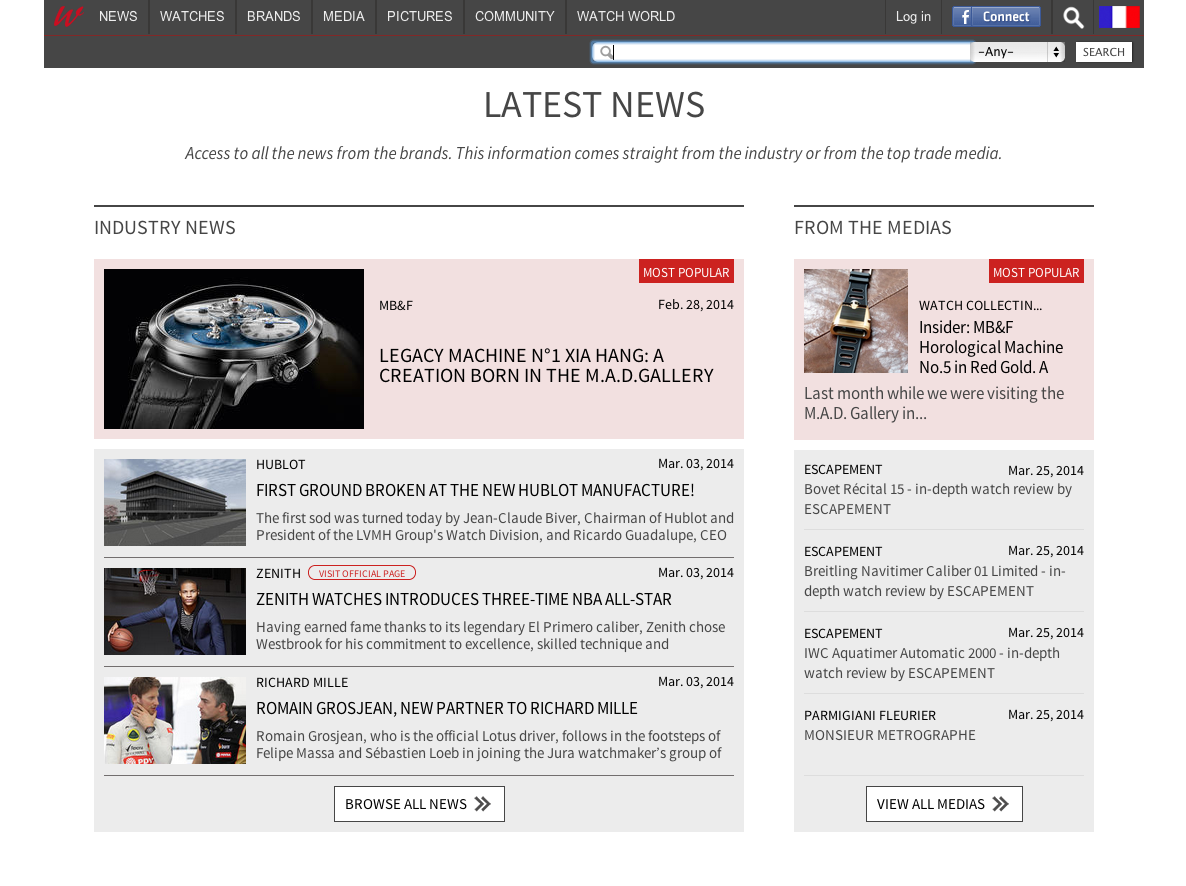Open Insider: MB&F Horological Machine article
This screenshot has width=1186, height=886.
click(991, 347)
